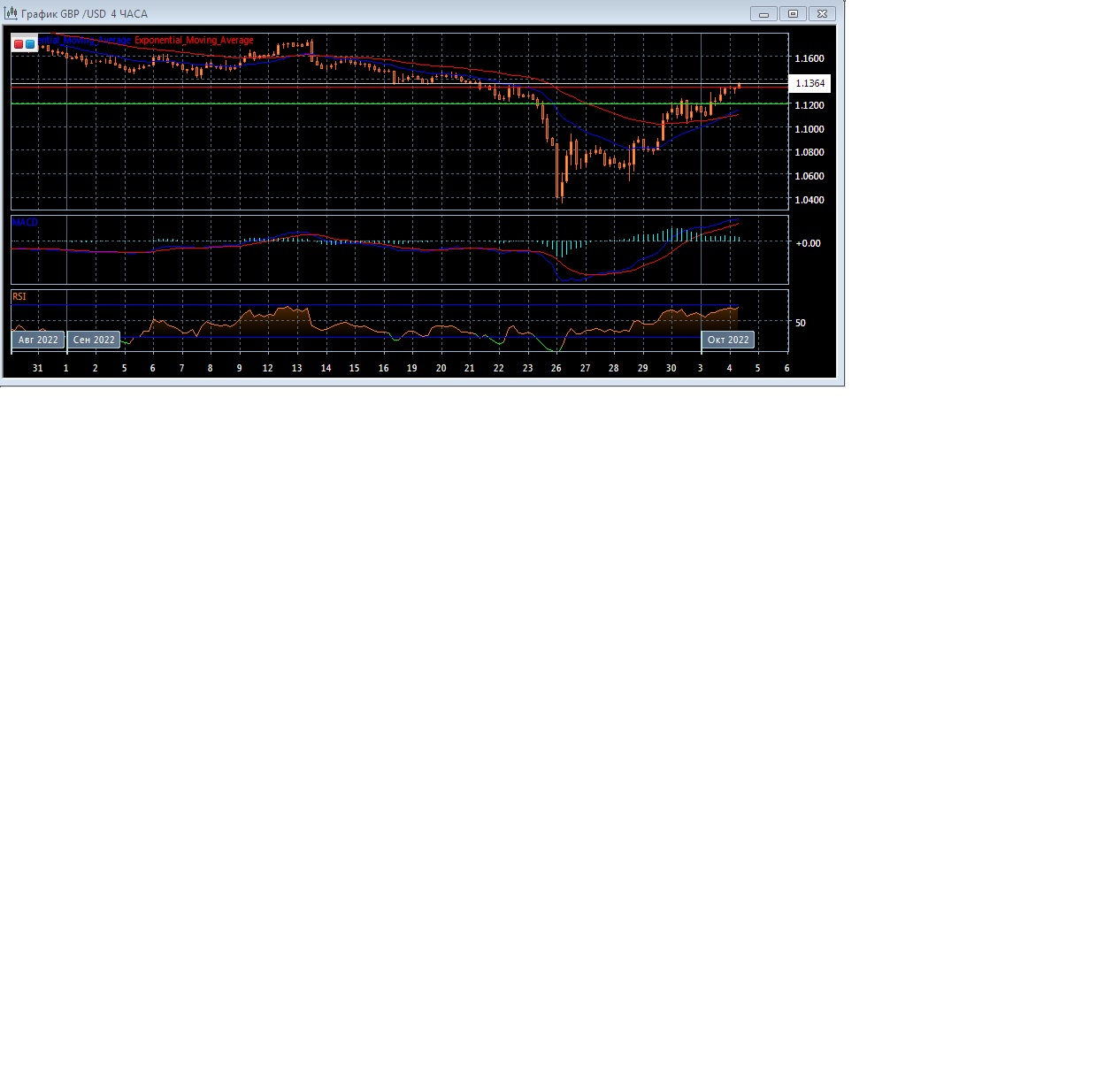Click the Авг 2022 month marker

click(38, 340)
